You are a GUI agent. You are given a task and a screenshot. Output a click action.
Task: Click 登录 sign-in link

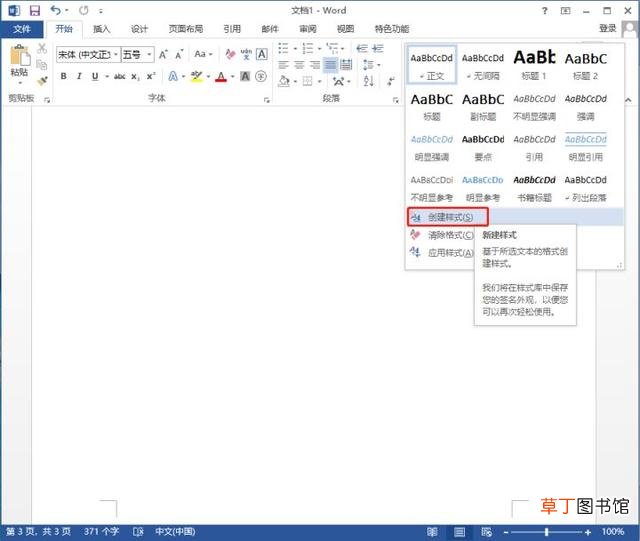[x=607, y=28]
